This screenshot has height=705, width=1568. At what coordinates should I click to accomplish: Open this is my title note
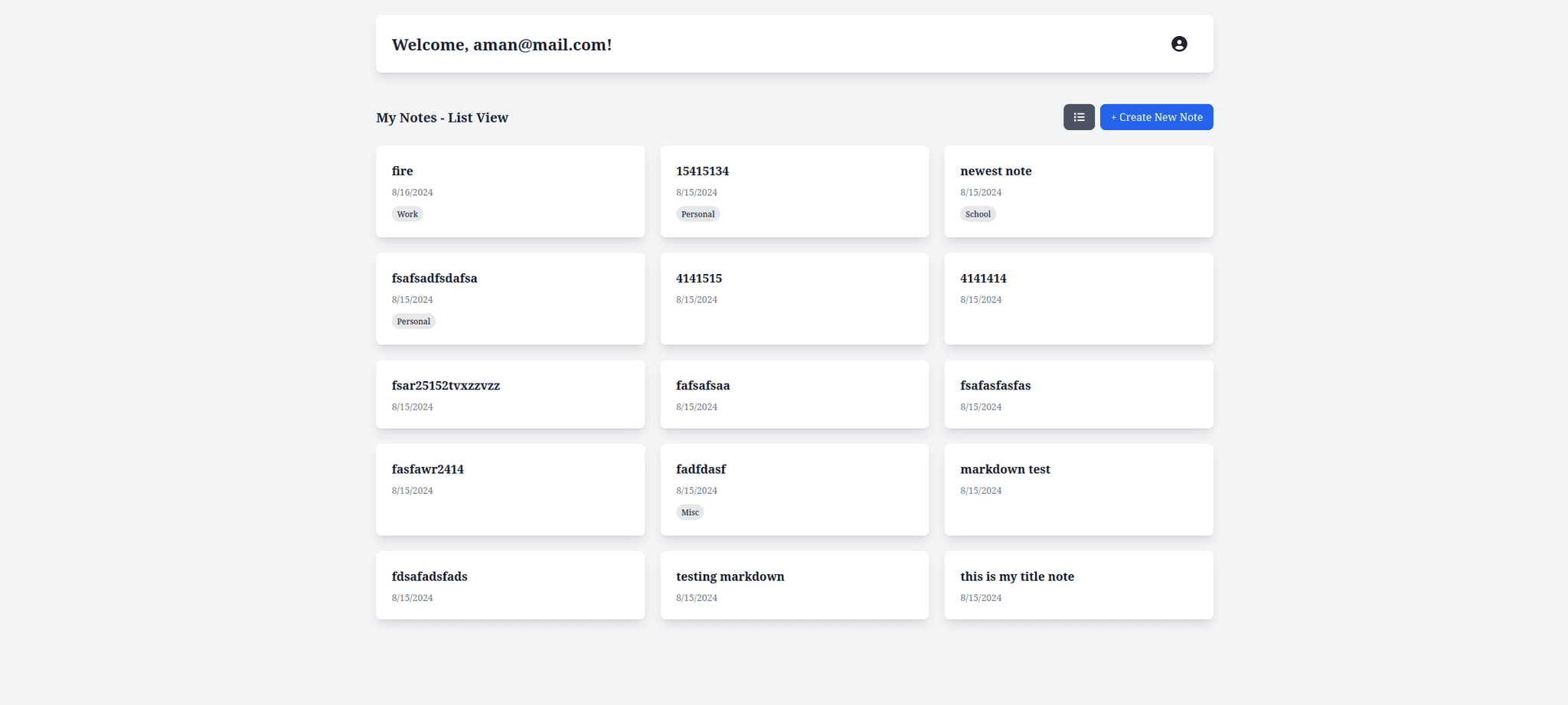point(1079,585)
